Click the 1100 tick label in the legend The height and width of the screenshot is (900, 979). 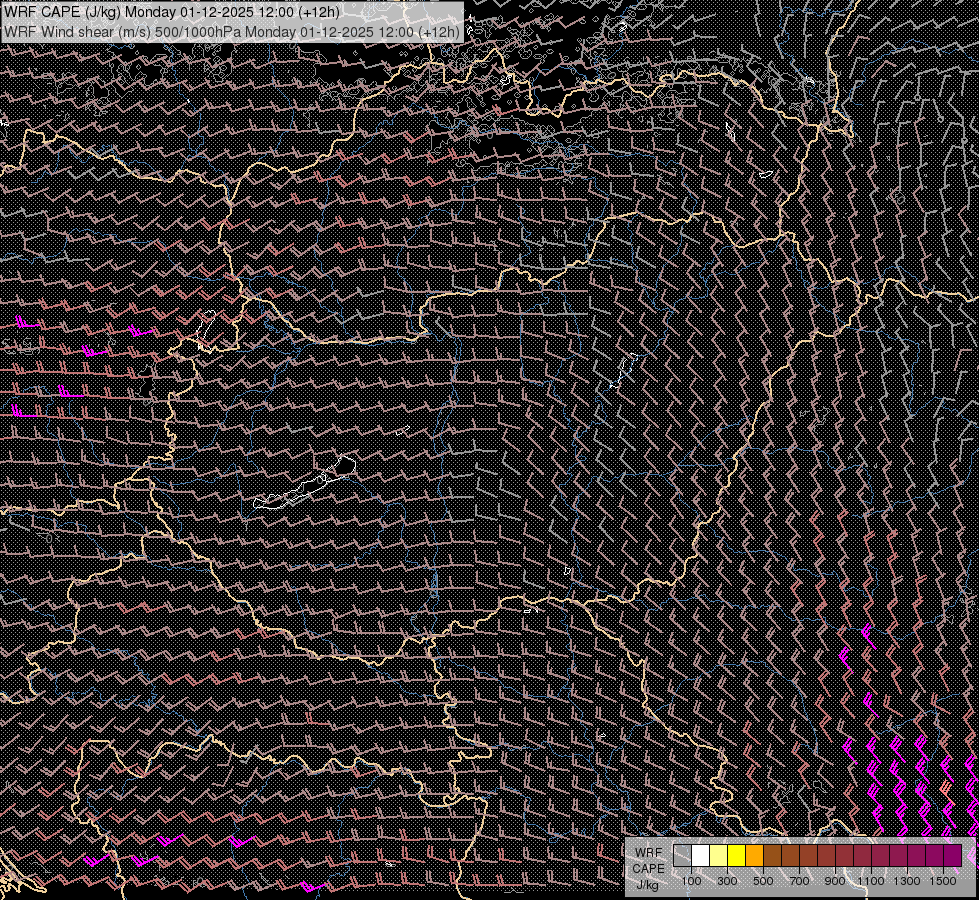coord(870,881)
